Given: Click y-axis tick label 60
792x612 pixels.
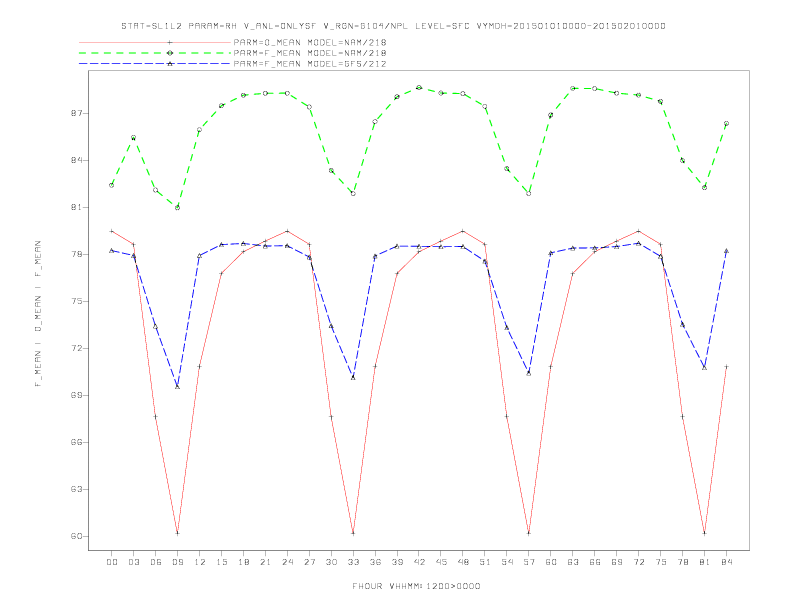Looking at the screenshot, I should pos(77,536).
